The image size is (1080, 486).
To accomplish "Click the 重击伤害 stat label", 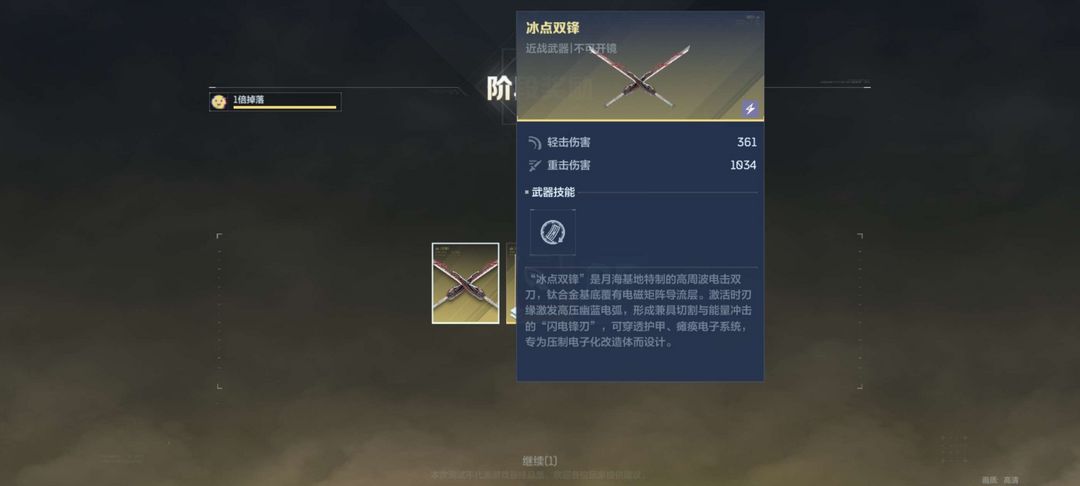I will point(568,165).
